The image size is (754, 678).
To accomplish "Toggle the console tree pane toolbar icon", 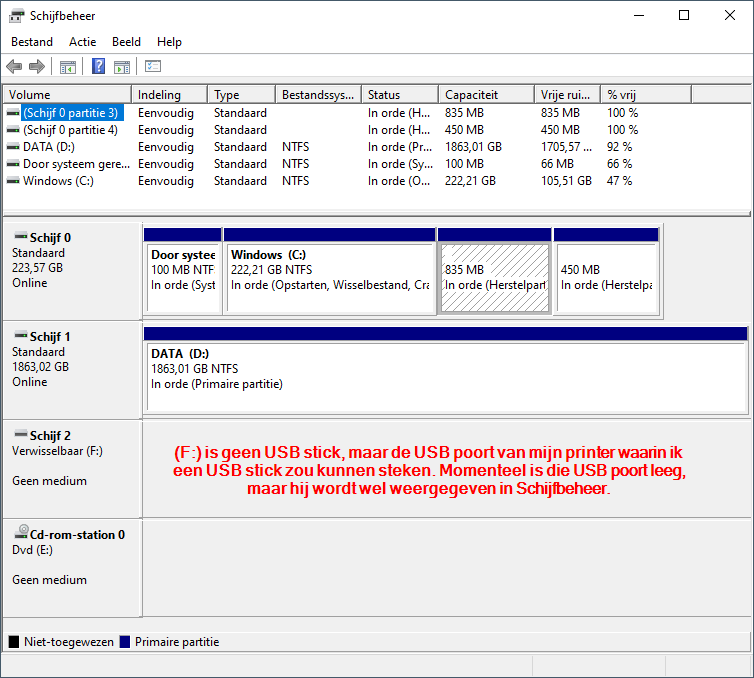I will (68, 67).
